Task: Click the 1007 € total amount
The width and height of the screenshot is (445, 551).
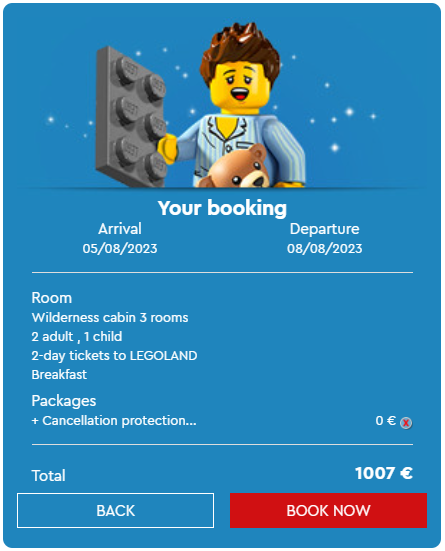Action: (x=384, y=473)
